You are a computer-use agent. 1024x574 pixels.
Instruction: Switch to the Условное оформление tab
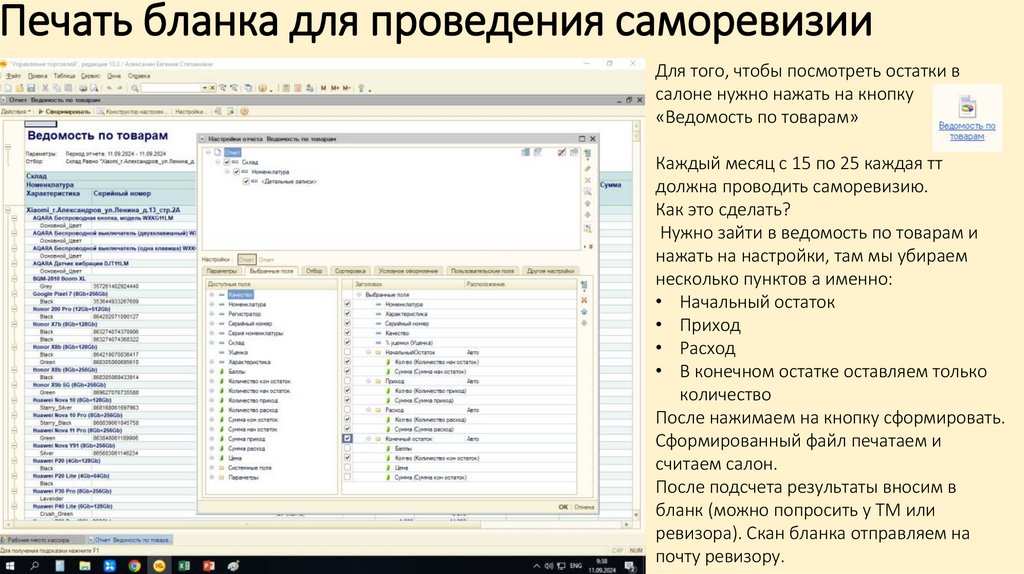408,270
